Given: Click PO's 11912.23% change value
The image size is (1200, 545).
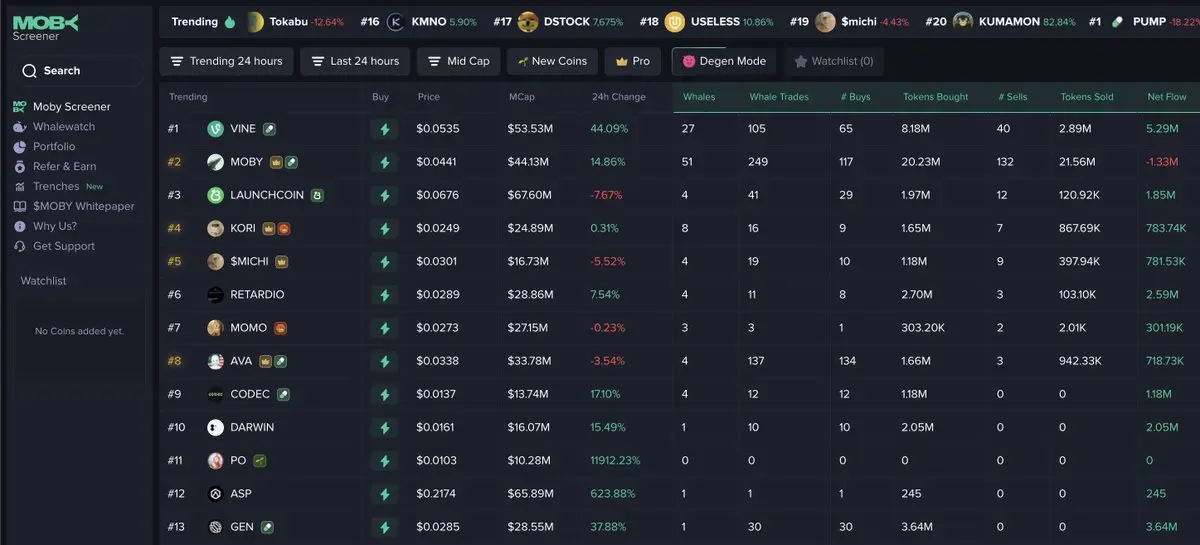Looking at the screenshot, I should pos(616,461).
